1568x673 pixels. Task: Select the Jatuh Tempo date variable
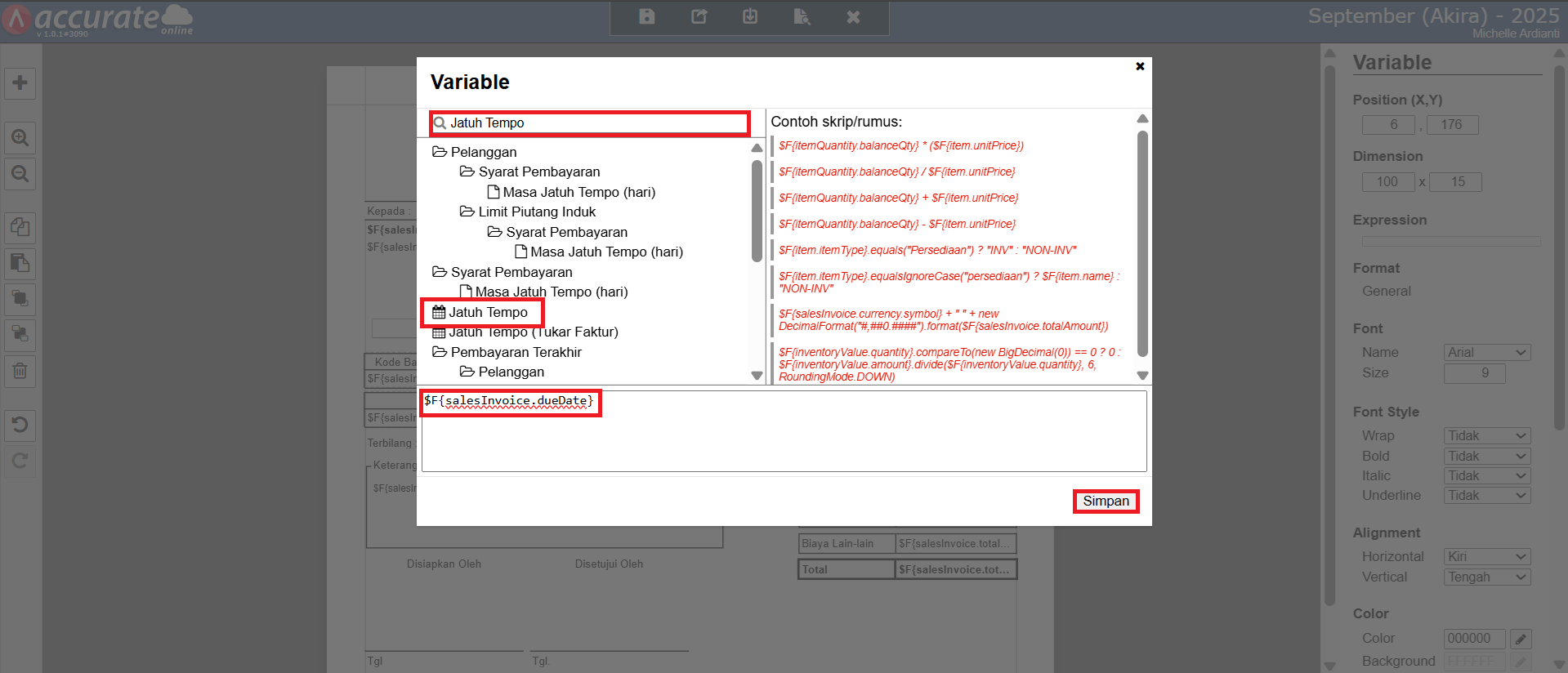tap(487, 312)
